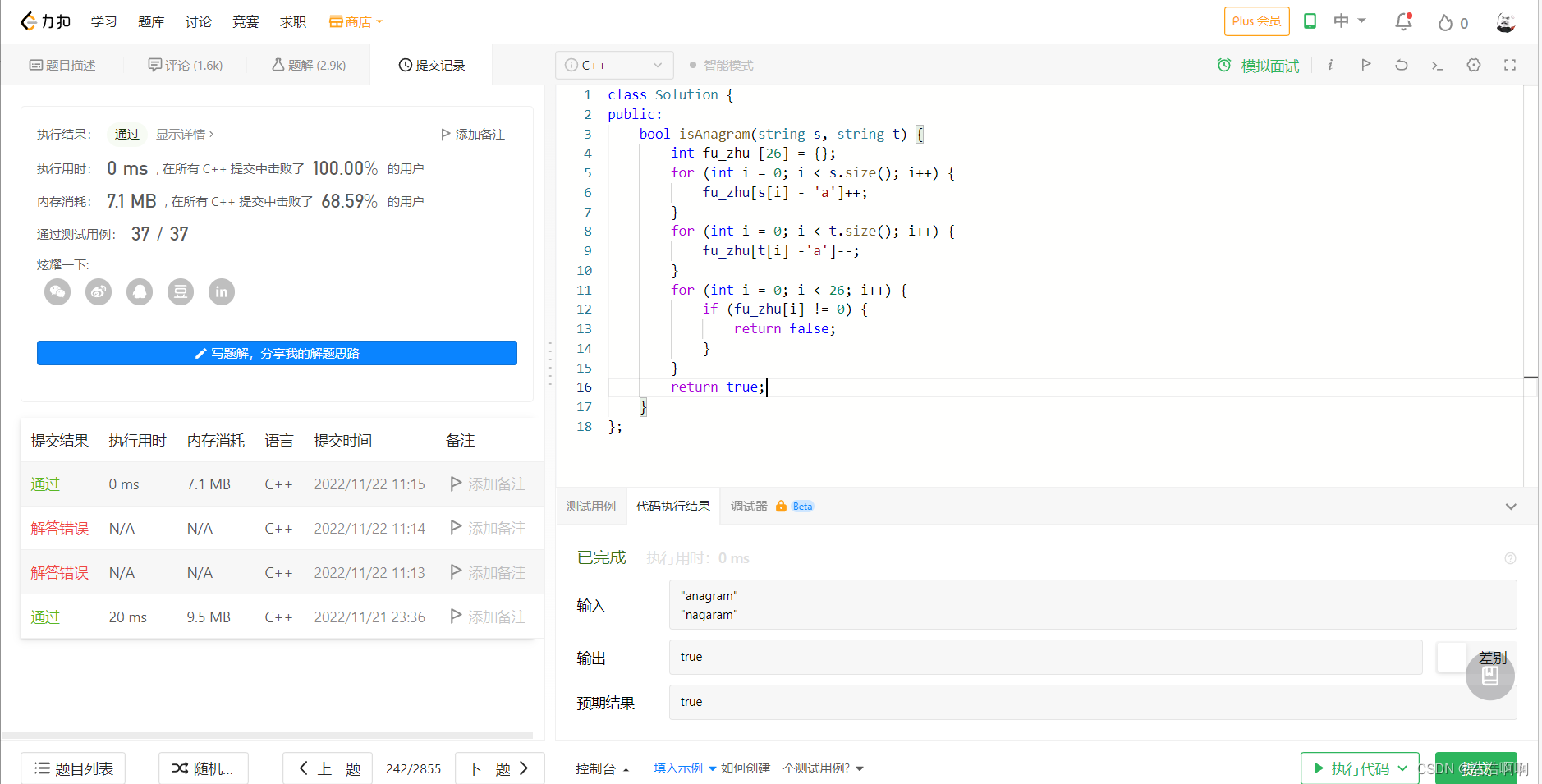This screenshot has height=784, width=1542.
Task: Open editor settings gear icon
Action: click(1474, 65)
